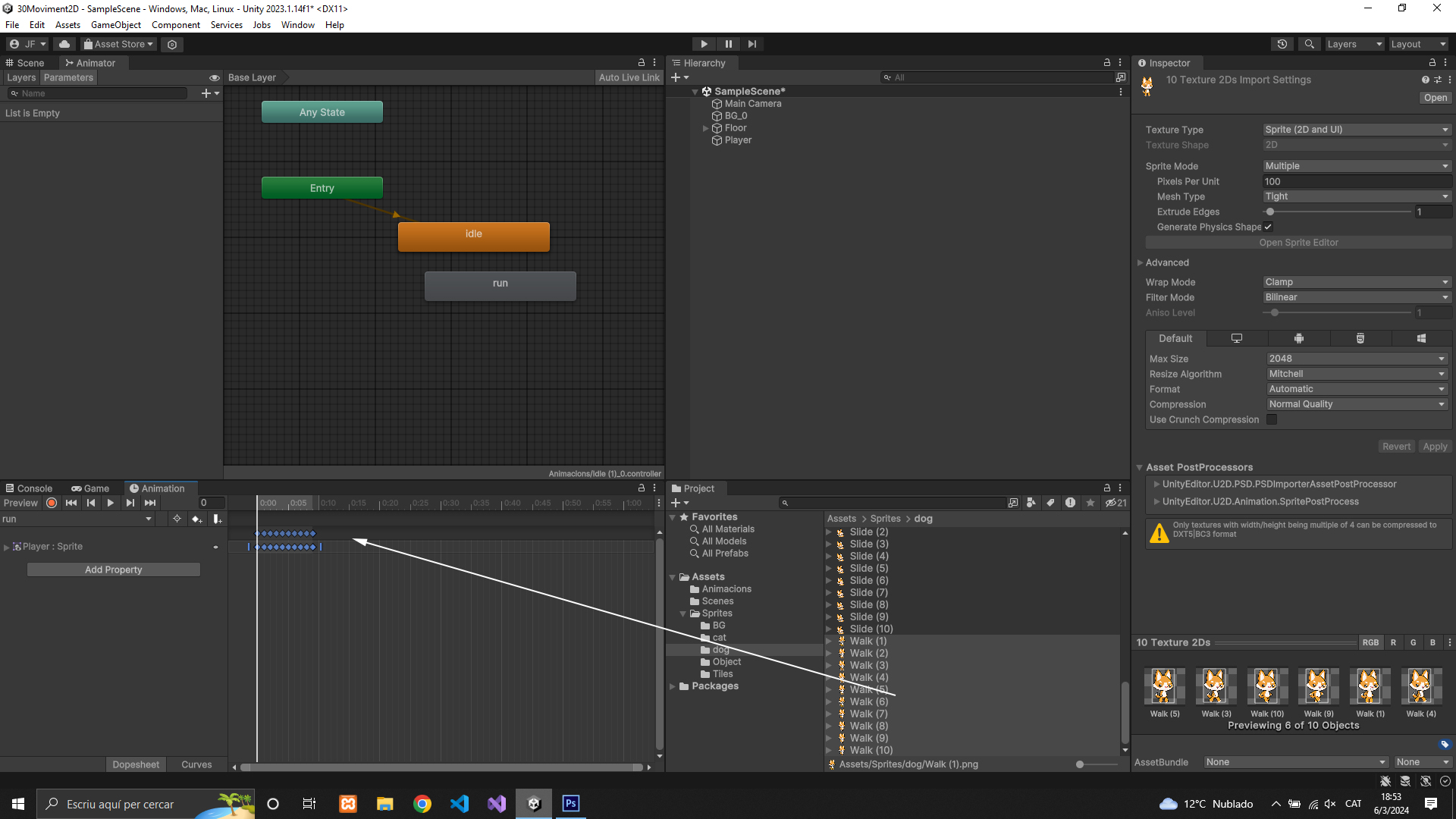This screenshot has height=819, width=1456.
Task: Open the Sprite Mode dropdown
Action: pos(1356,166)
